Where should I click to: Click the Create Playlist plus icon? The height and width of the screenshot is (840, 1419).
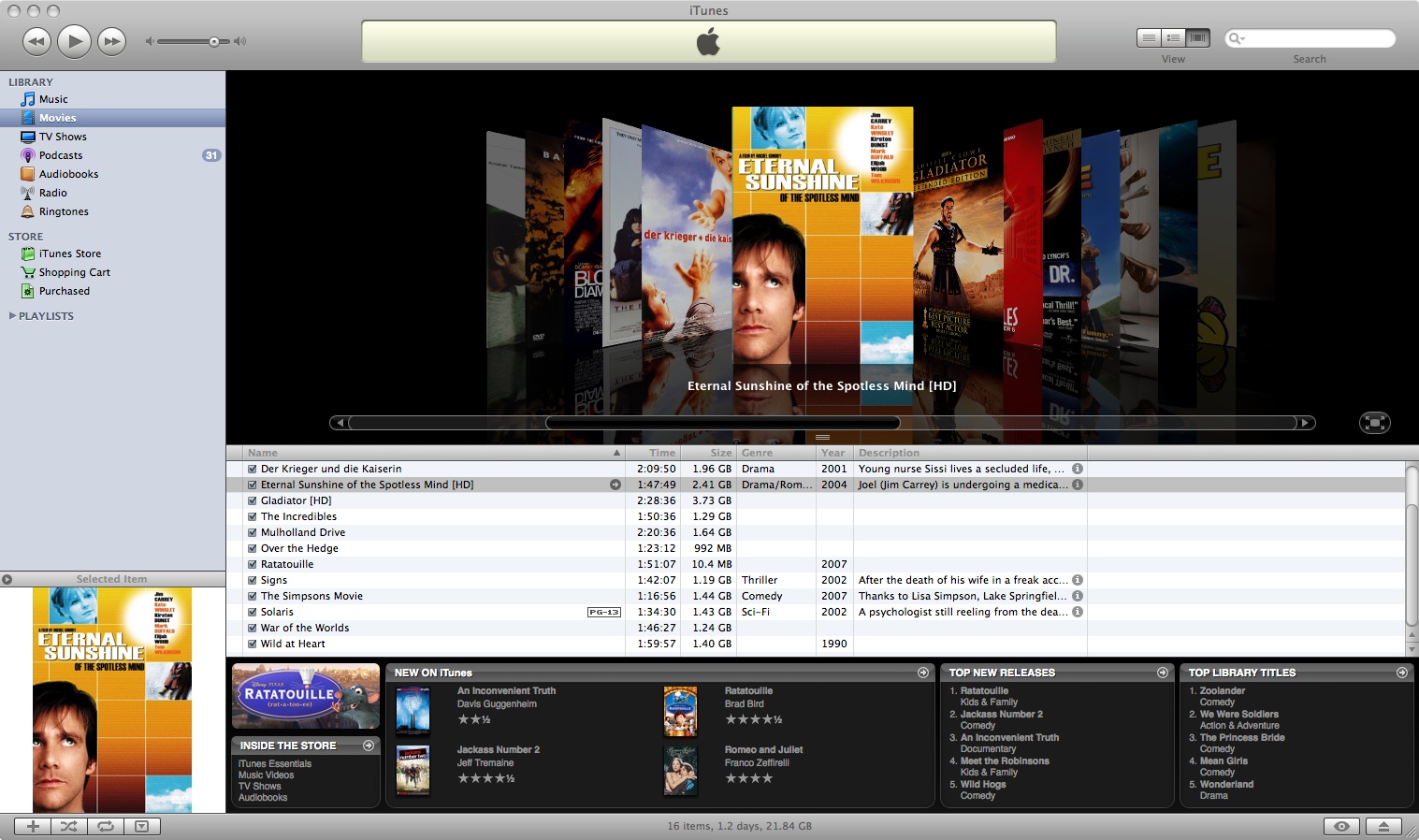31,826
